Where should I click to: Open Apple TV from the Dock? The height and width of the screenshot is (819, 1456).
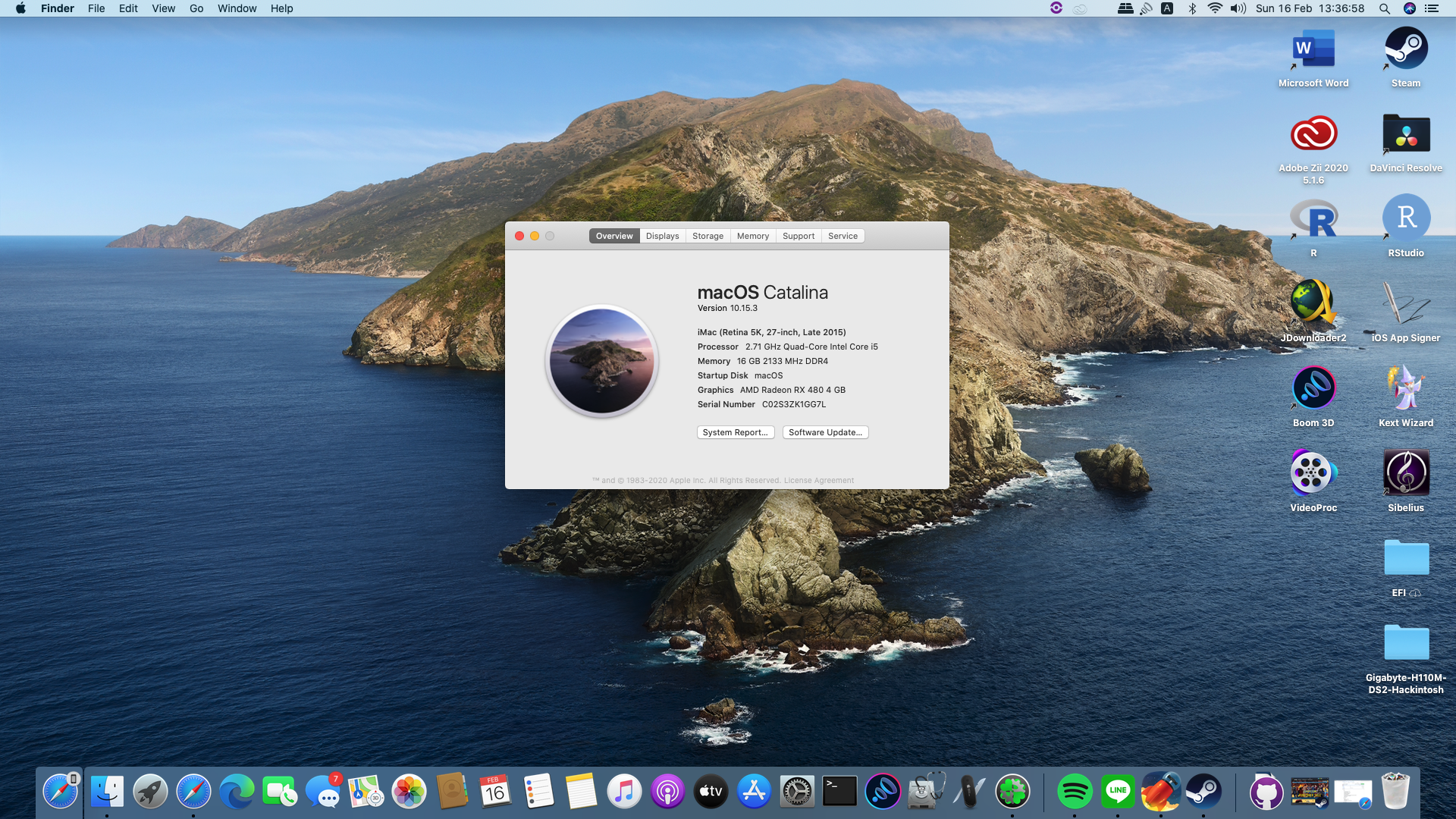click(711, 792)
